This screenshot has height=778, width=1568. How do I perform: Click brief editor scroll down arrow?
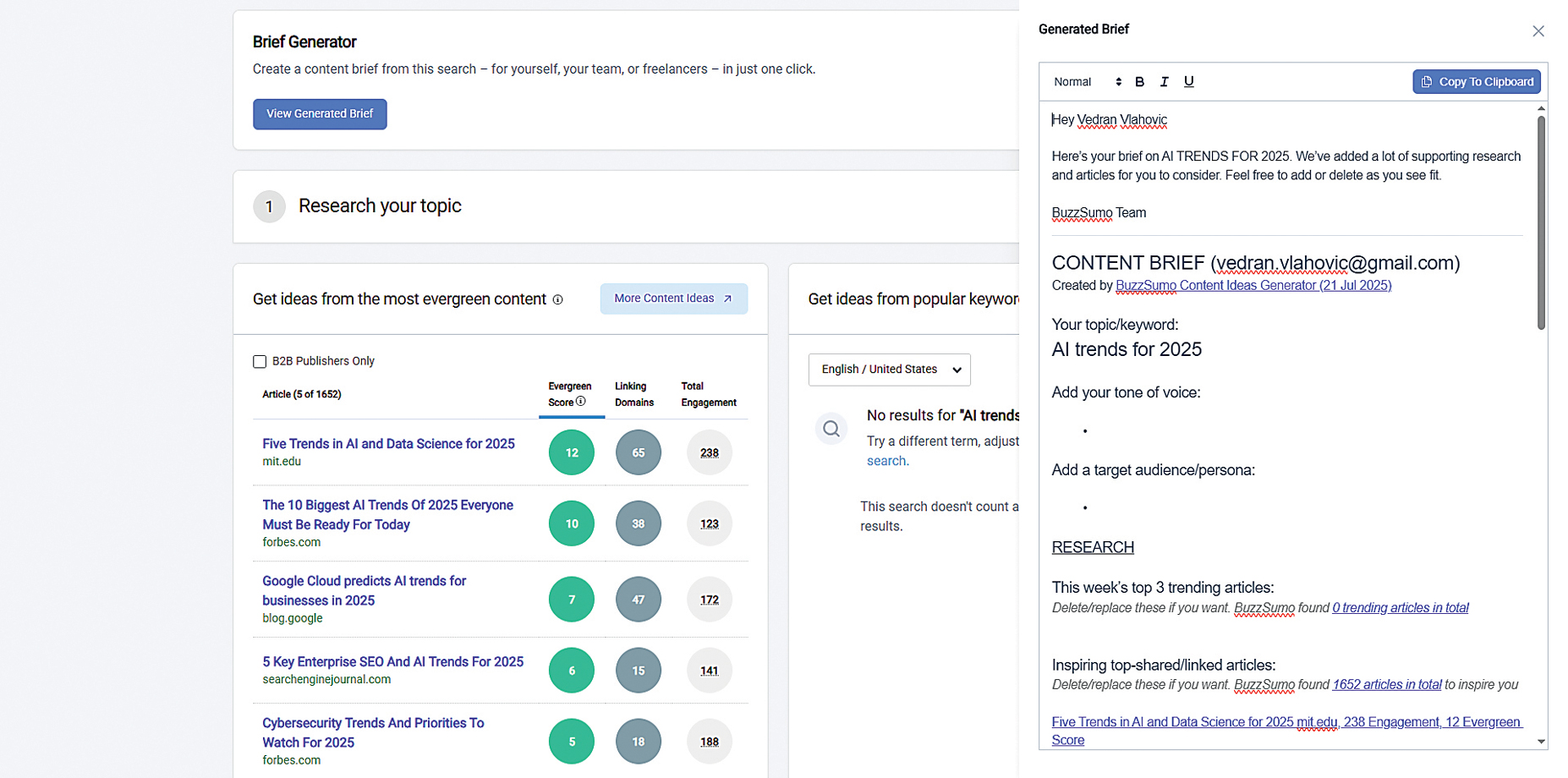point(1541,742)
